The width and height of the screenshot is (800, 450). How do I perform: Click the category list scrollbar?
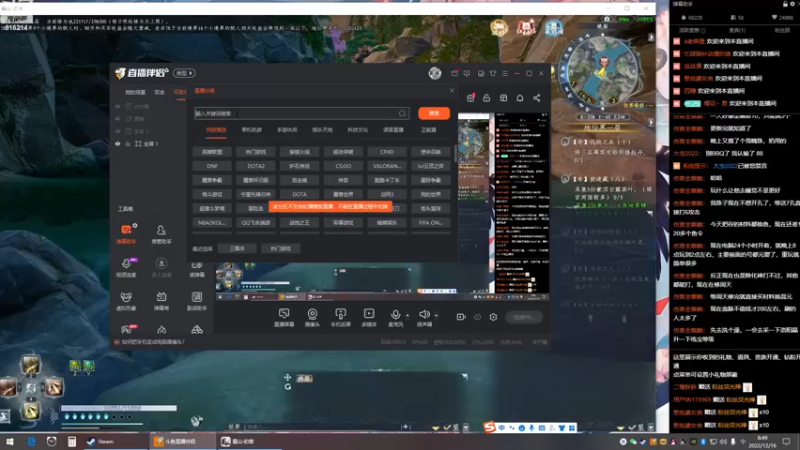point(455,153)
